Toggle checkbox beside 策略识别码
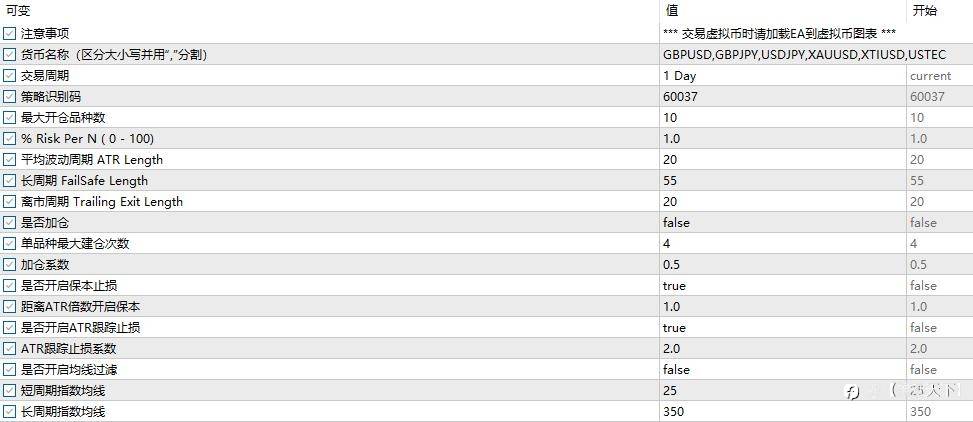The image size is (973, 422). pos(9,97)
